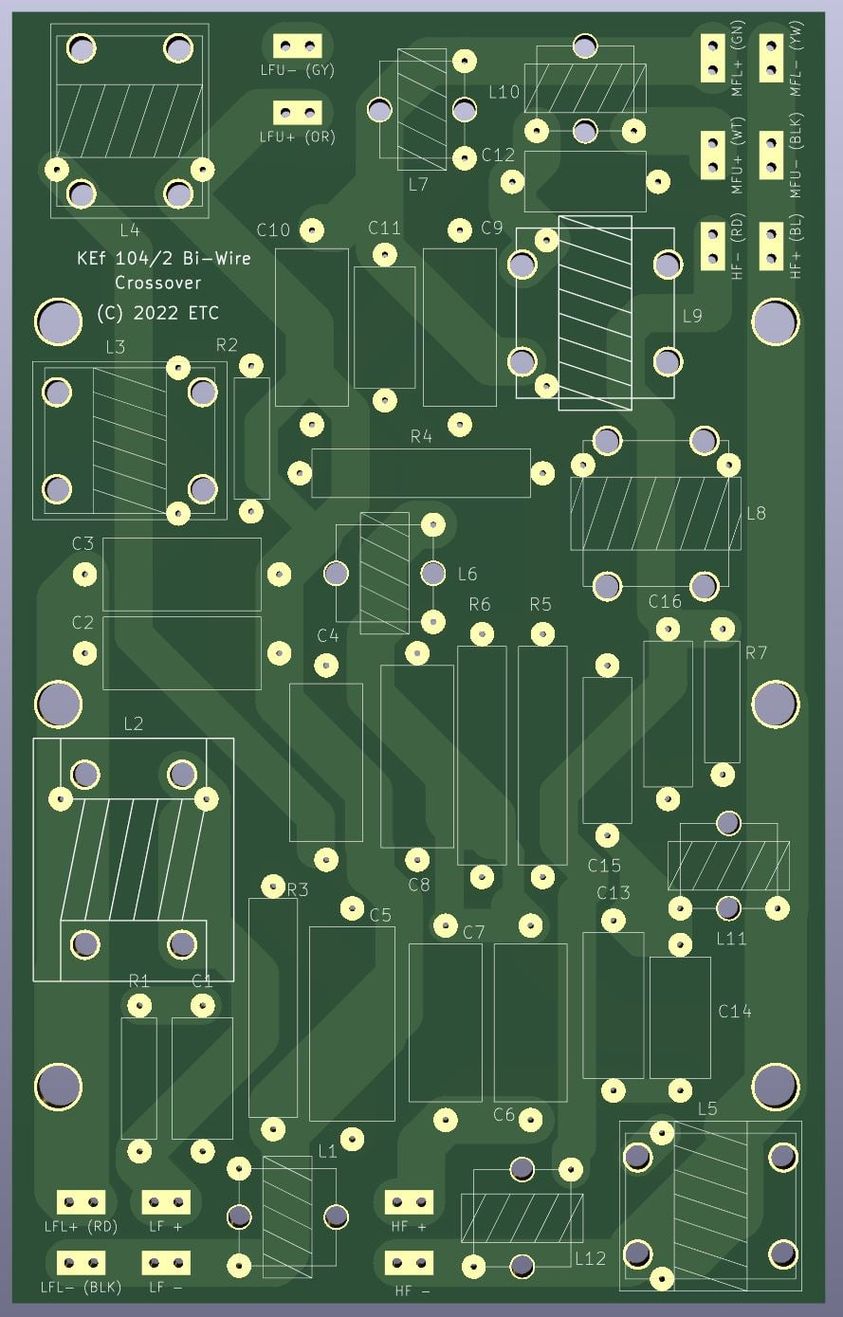Click the C14 capacitor reference label
This screenshot has width=843, height=1317.
tap(735, 1012)
